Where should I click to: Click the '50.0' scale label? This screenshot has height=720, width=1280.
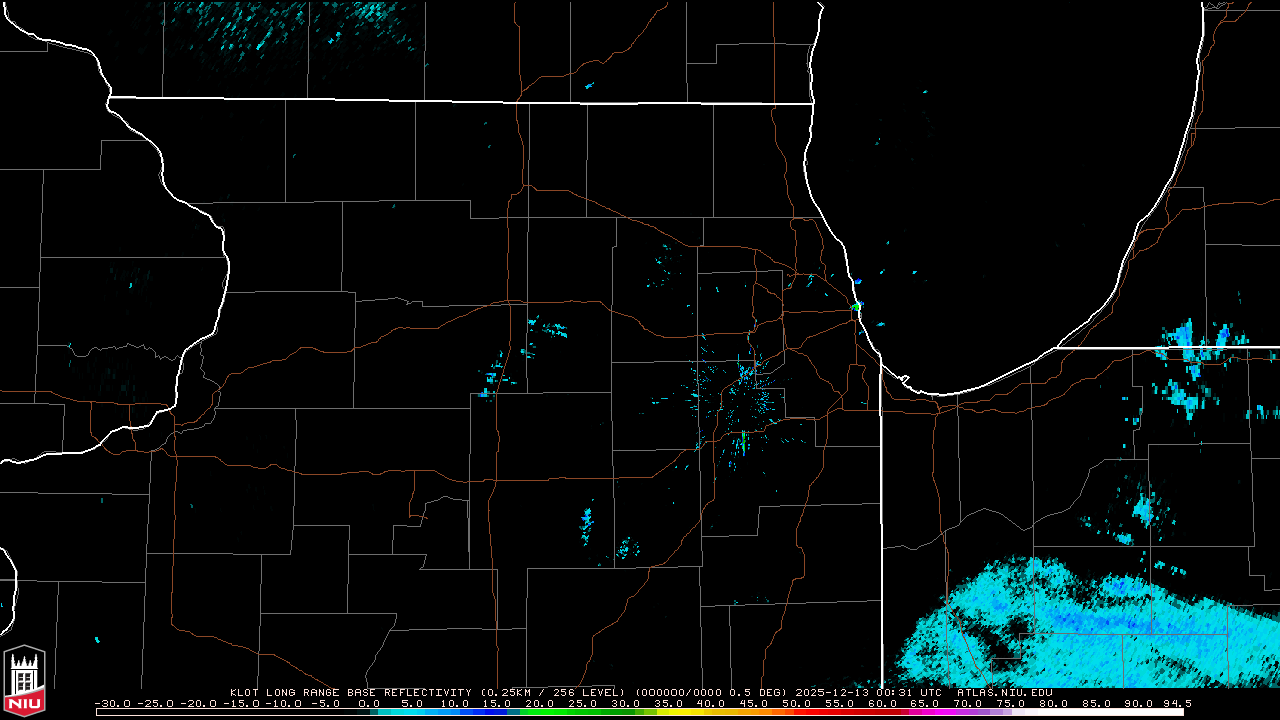(x=797, y=703)
